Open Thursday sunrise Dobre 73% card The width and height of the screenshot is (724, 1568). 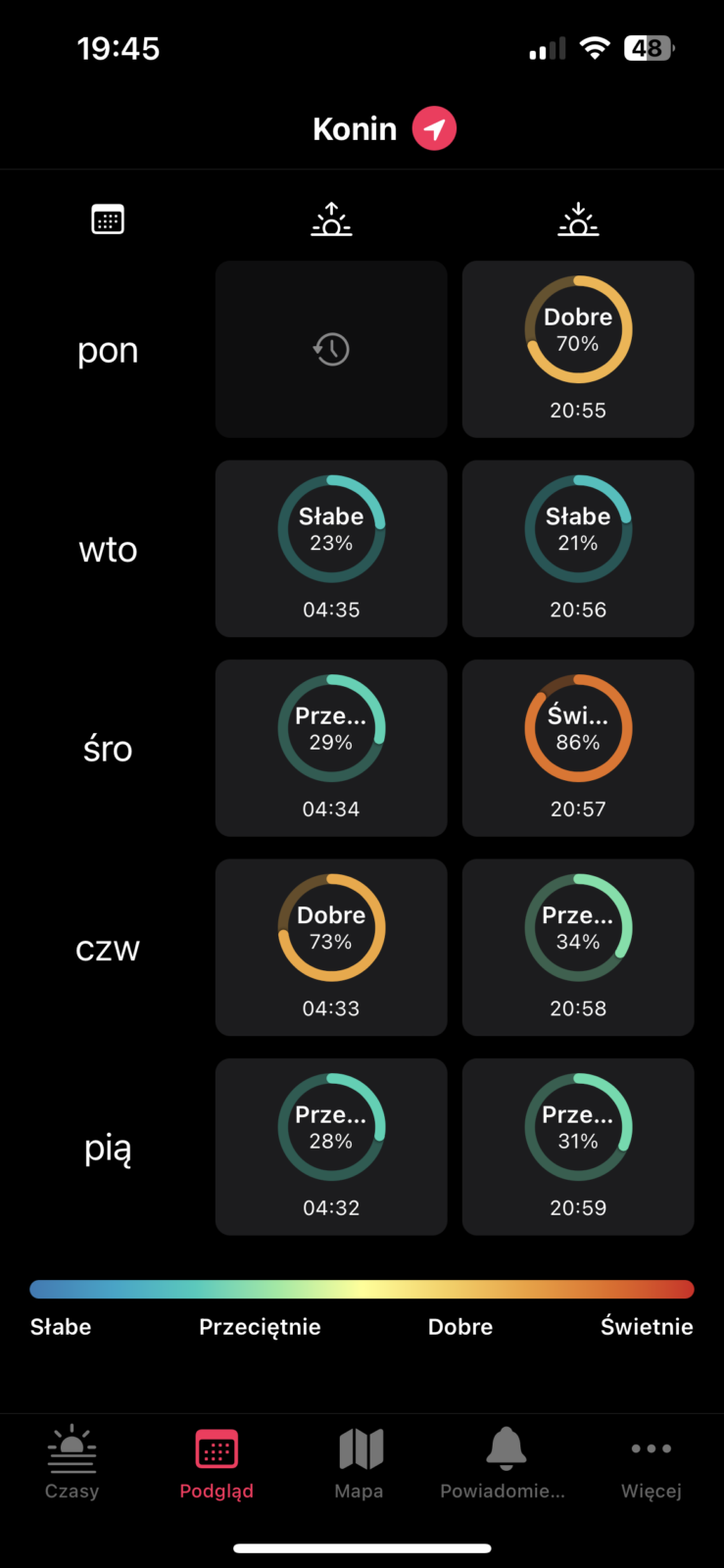pyautogui.click(x=331, y=948)
